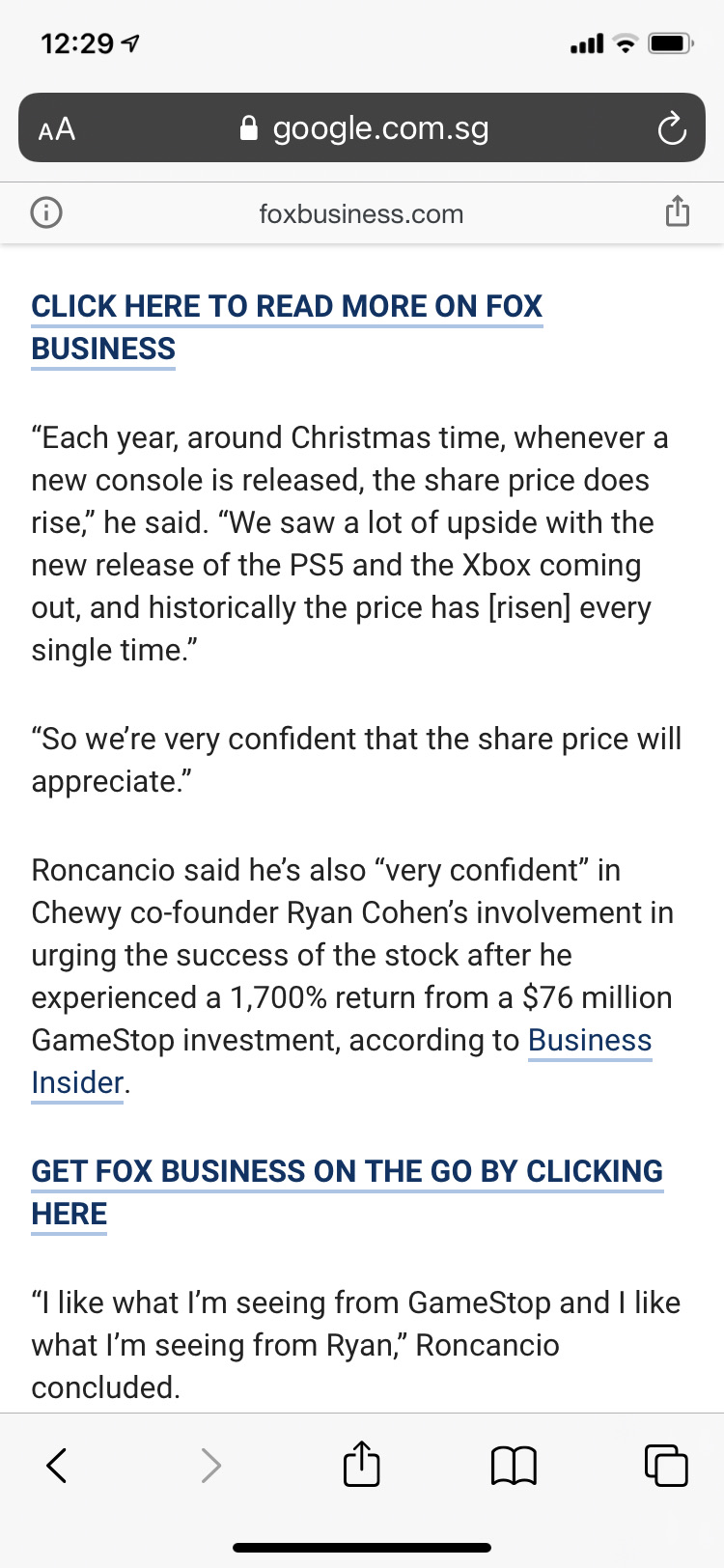Follow the Business Insider link
The height and width of the screenshot is (1568, 724).
pyautogui.click(x=589, y=1041)
